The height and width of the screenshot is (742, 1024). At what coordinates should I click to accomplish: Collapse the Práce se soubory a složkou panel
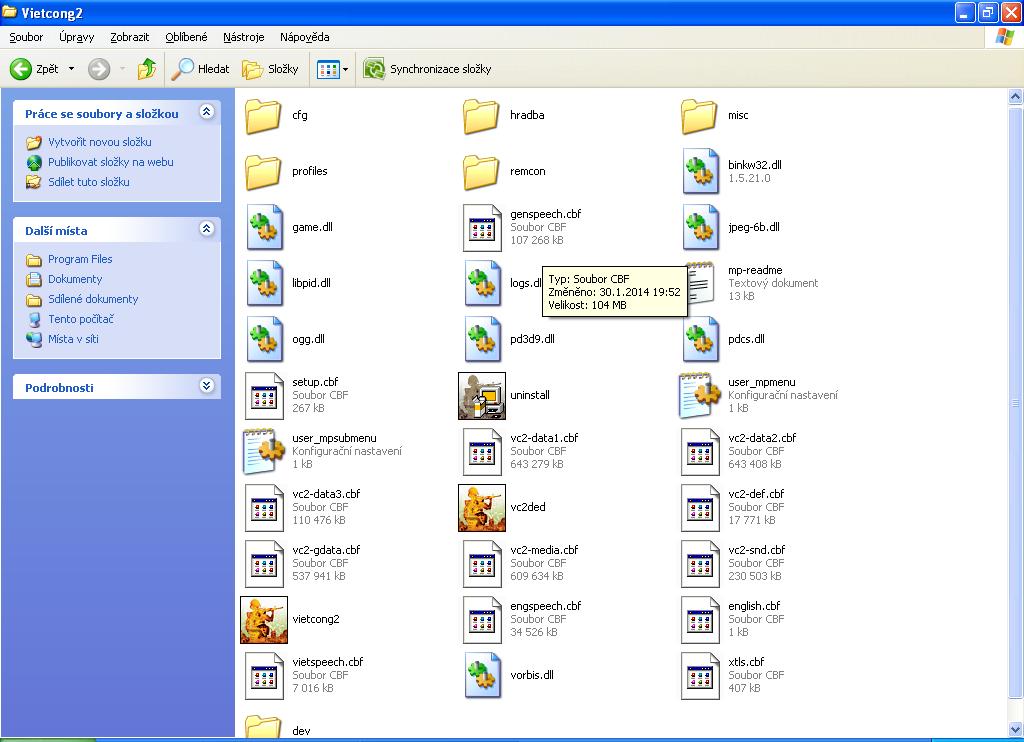point(206,112)
